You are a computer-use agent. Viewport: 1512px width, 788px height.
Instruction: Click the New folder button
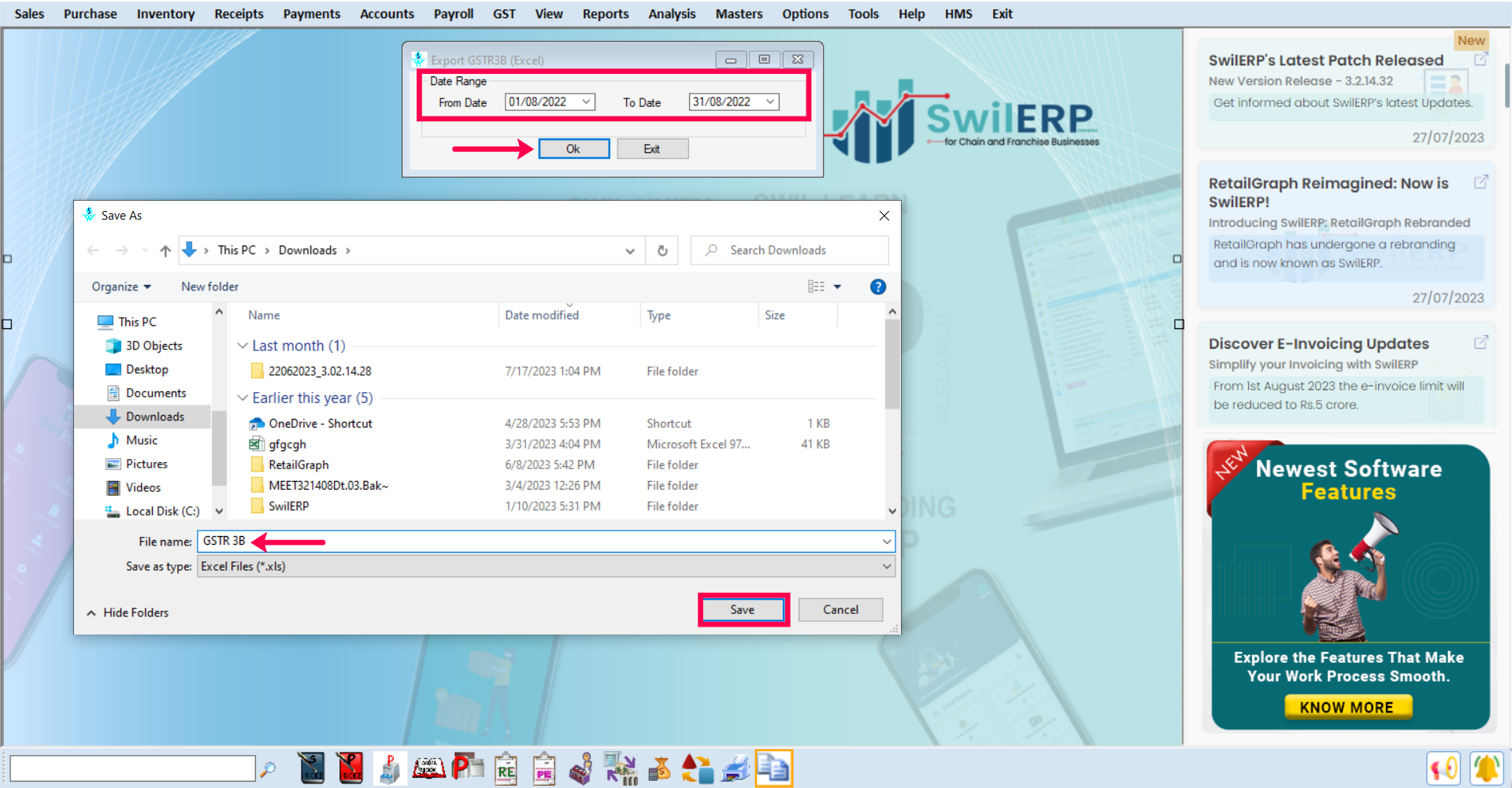click(x=209, y=287)
